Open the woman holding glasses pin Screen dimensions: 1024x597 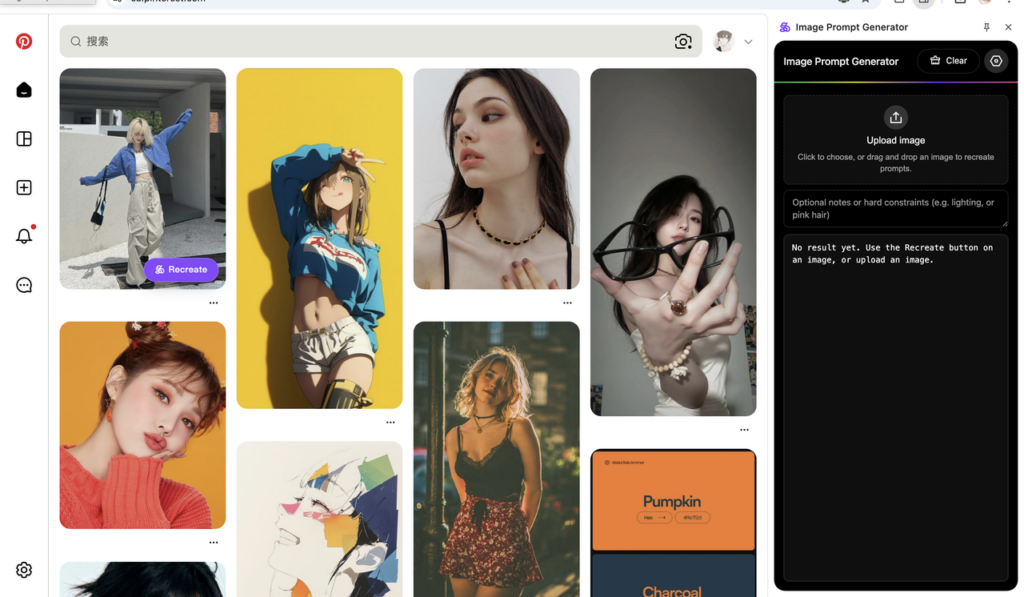tap(673, 242)
